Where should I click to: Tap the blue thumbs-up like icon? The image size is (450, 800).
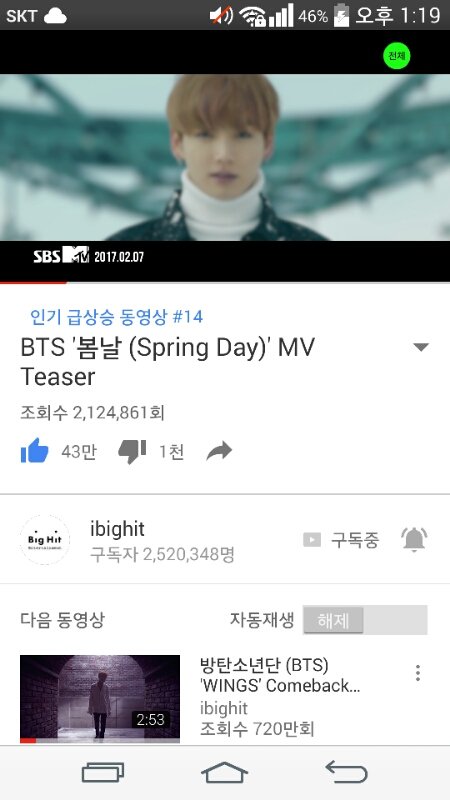[34, 451]
